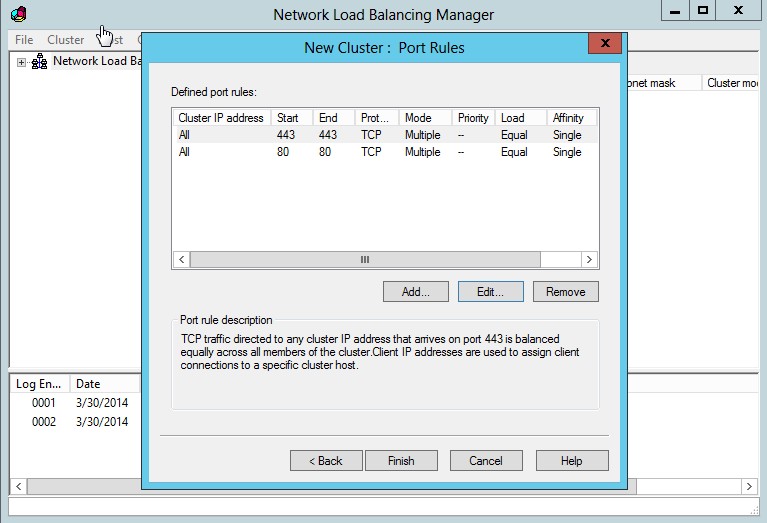Sort rules by Cluster IP address column
This screenshot has width=767, height=523.
pyautogui.click(x=221, y=118)
